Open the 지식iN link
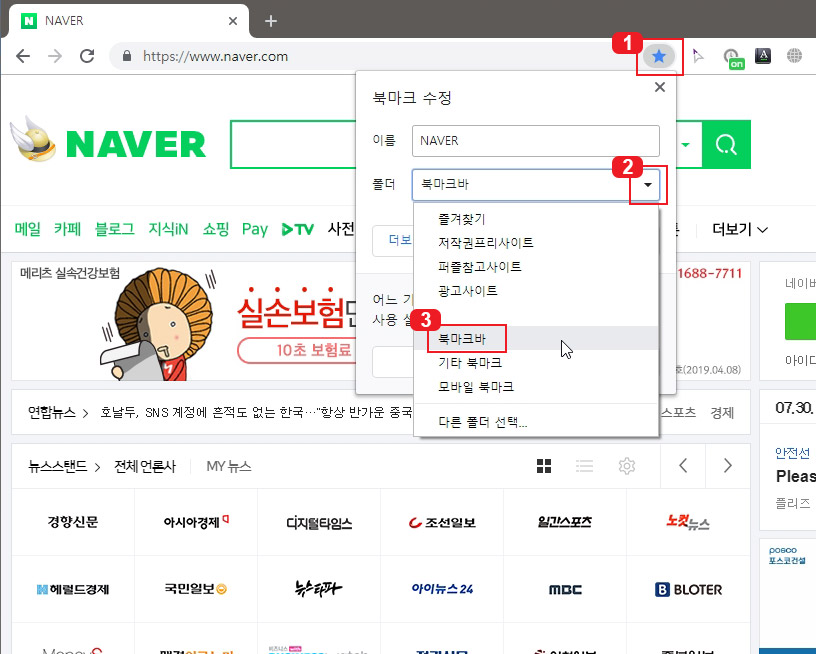The width and height of the screenshot is (816, 654). coord(168,229)
